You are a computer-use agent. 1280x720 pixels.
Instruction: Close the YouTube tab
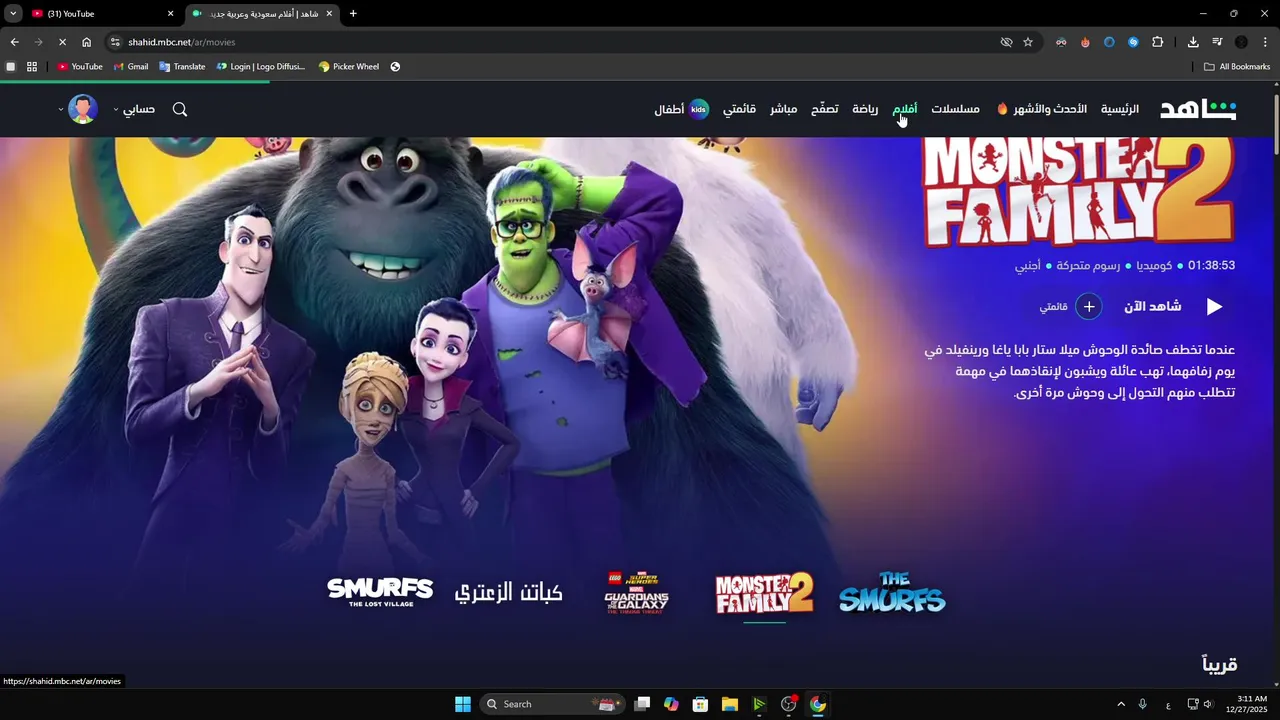pos(170,14)
